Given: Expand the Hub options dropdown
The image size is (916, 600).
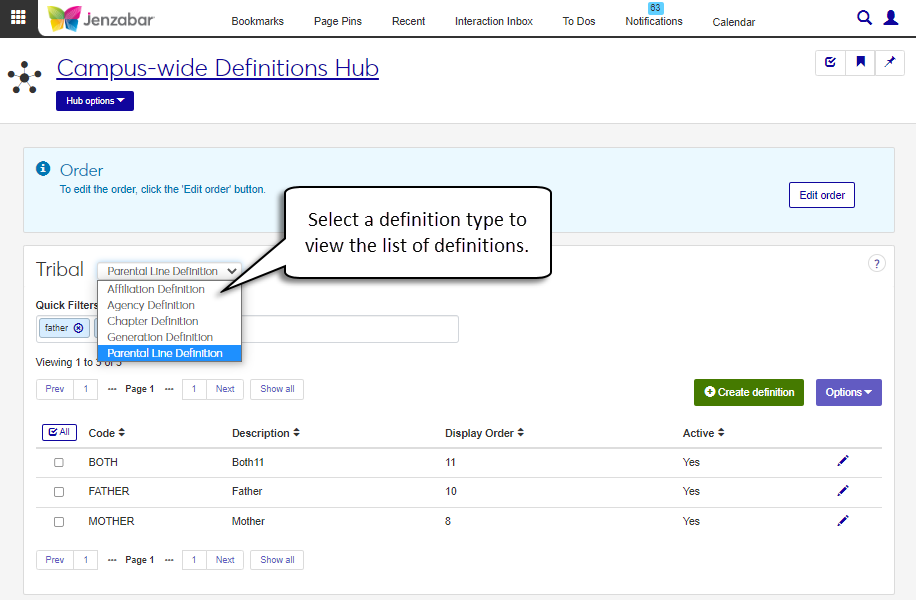Looking at the screenshot, I should pyautogui.click(x=95, y=101).
